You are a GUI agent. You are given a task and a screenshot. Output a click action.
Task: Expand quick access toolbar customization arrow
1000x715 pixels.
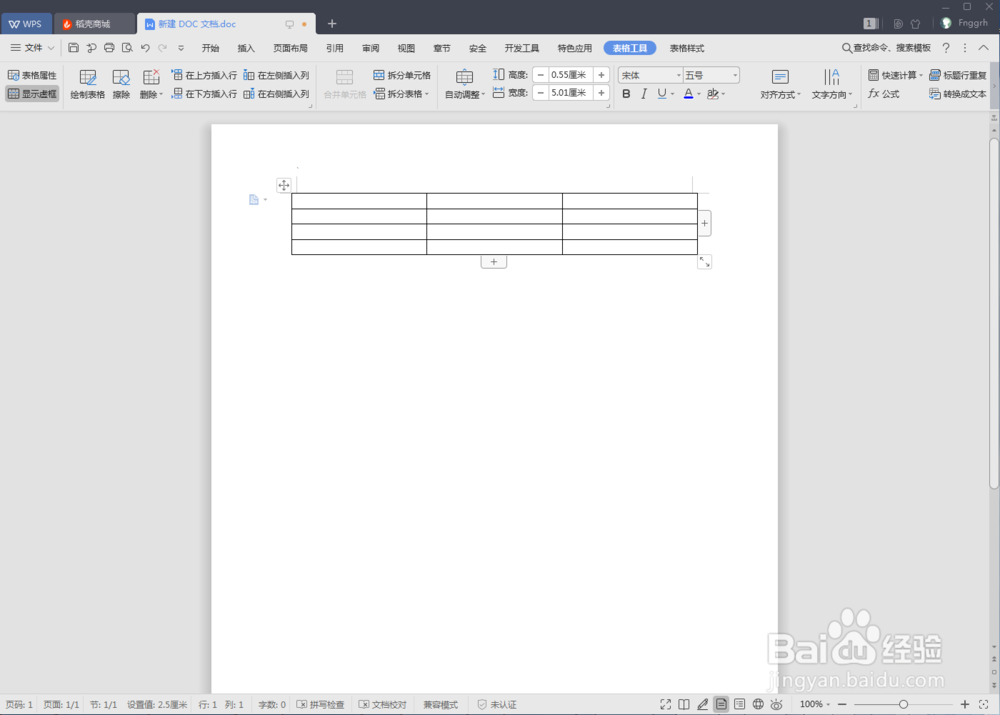(x=181, y=48)
